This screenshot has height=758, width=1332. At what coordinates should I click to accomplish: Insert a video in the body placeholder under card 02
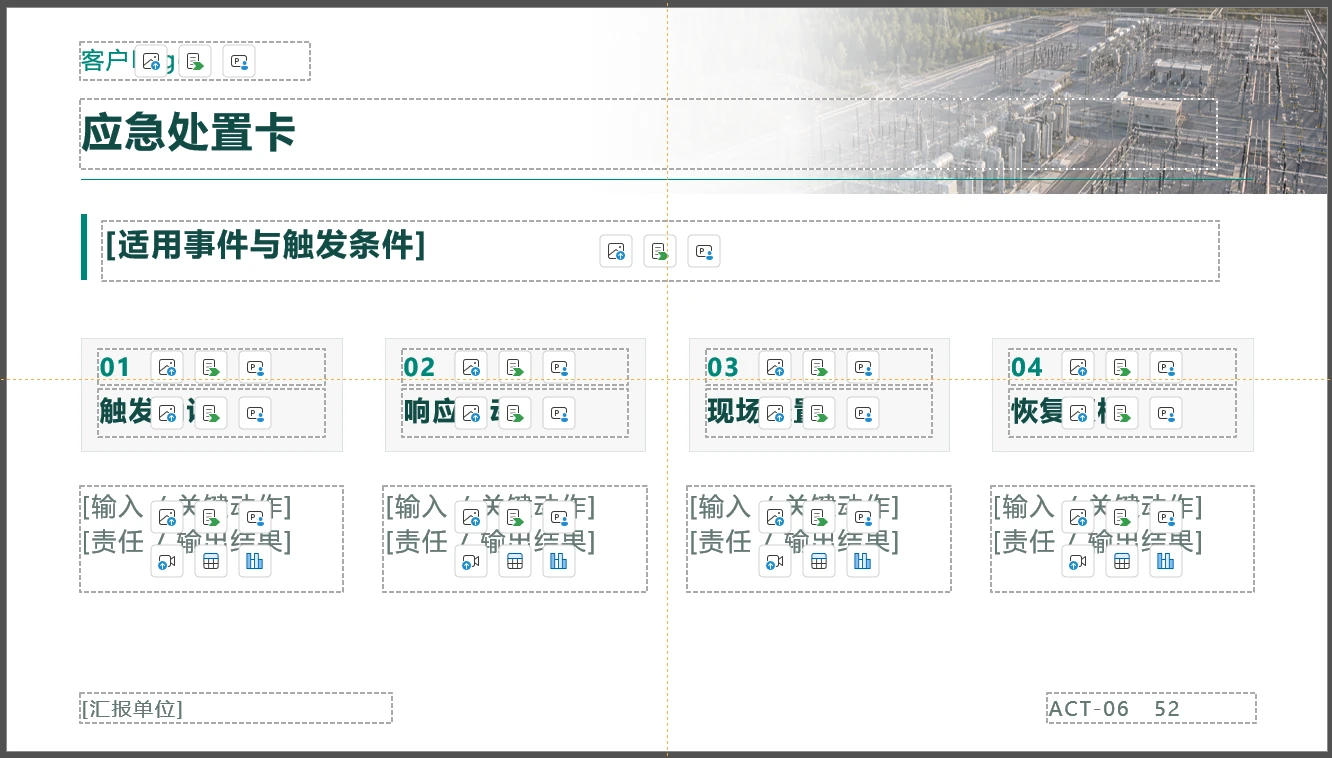point(471,561)
